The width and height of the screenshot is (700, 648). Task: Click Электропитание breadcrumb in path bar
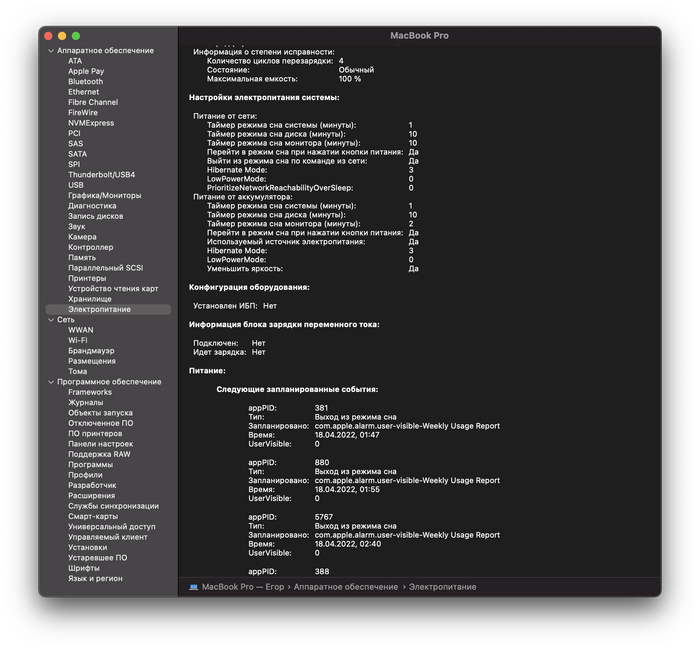443,587
